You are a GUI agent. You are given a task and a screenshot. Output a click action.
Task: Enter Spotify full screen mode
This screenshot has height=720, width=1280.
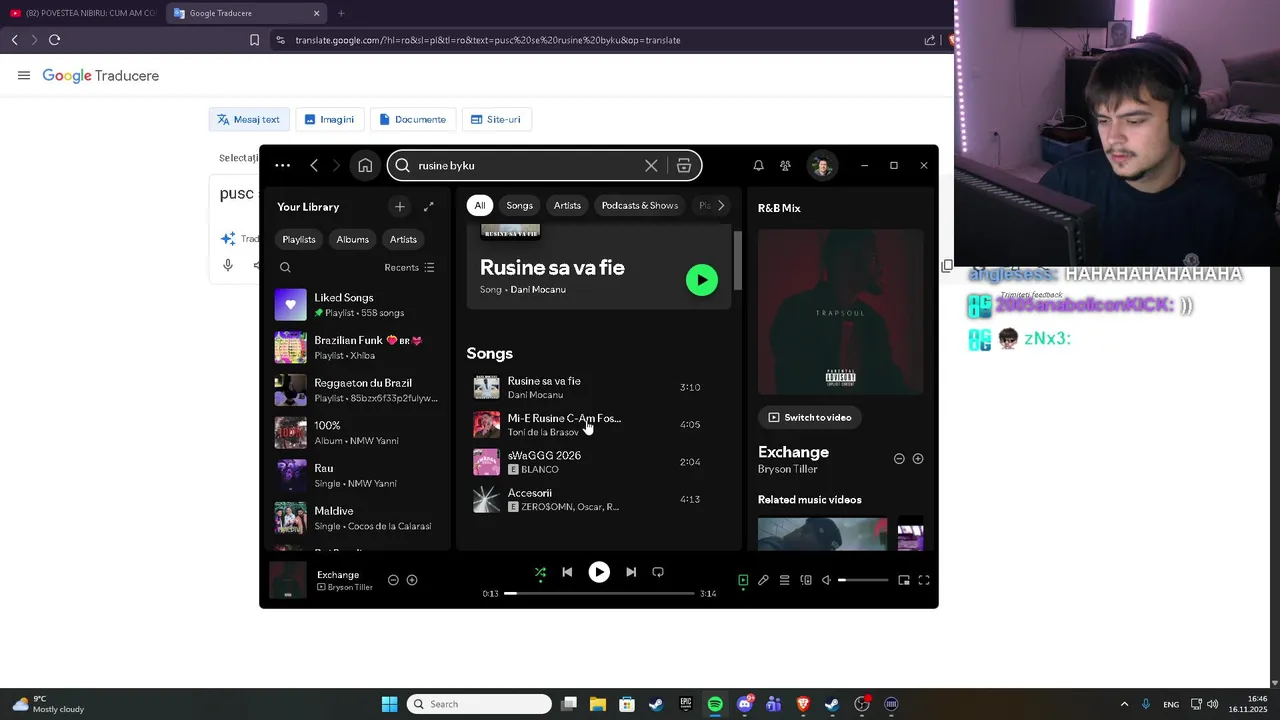pos(924,580)
